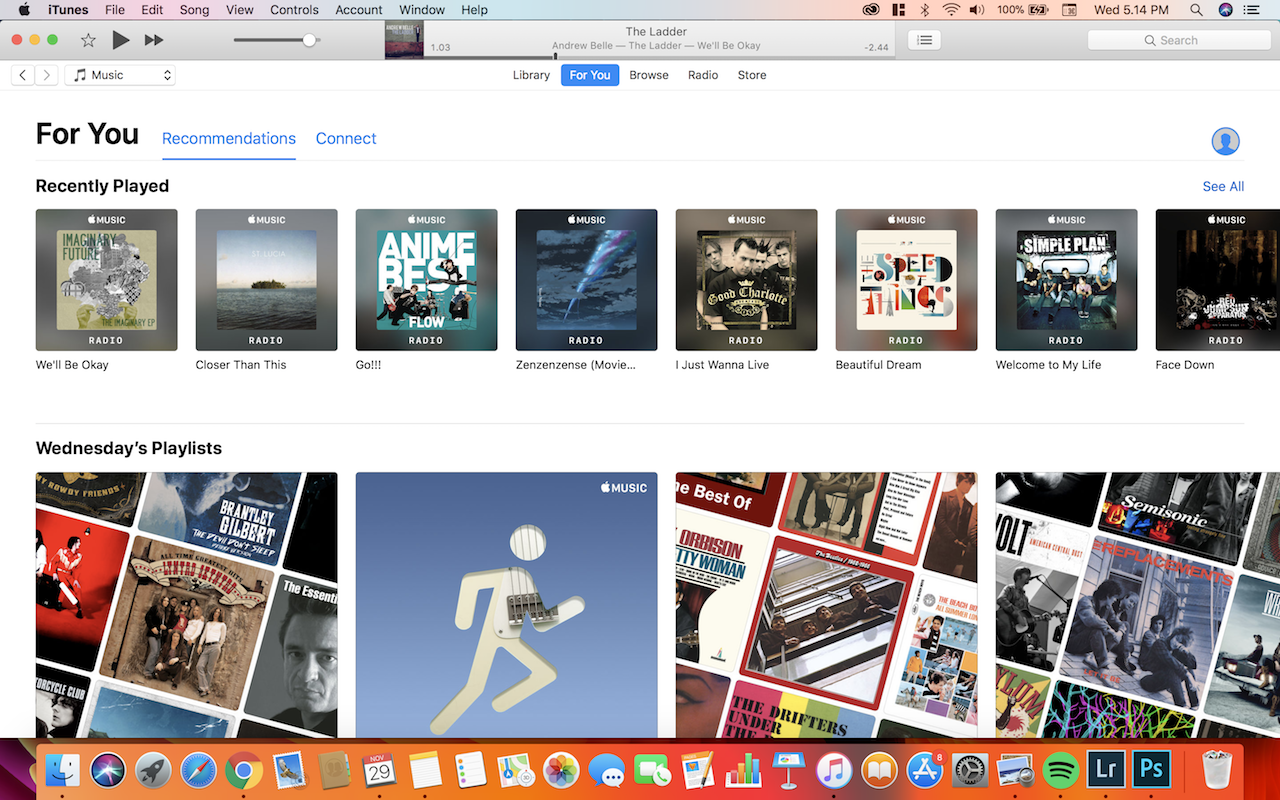Open the Radio tab
Viewport: 1280px width, 800px height.
(x=703, y=75)
